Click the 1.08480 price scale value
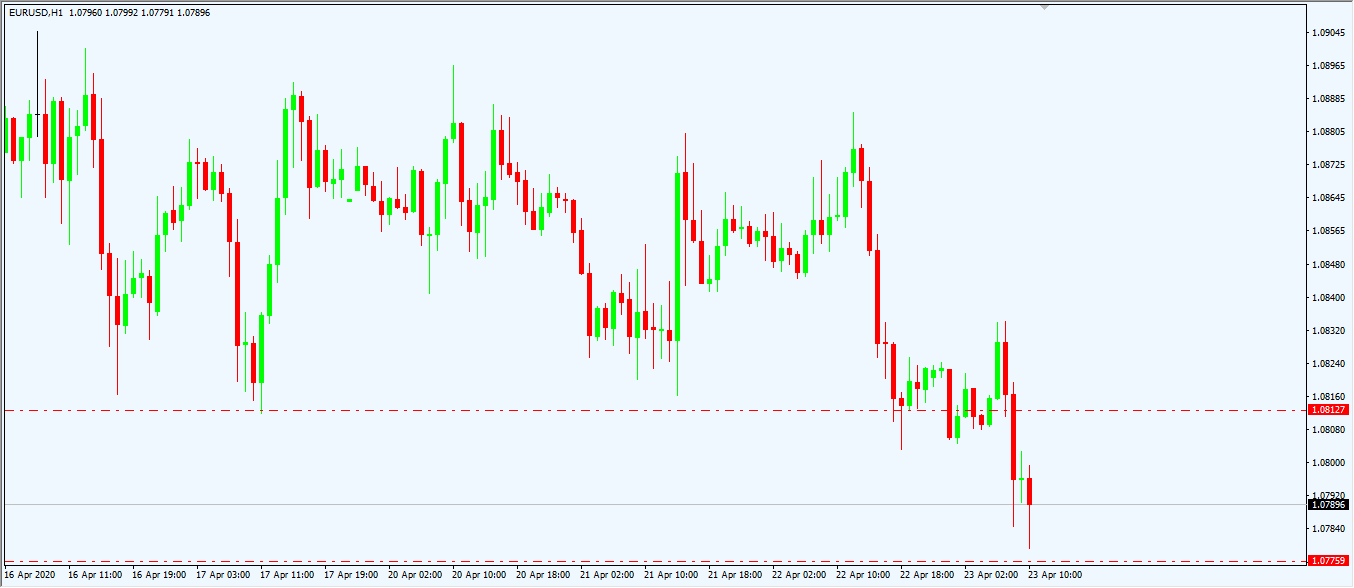 (1328, 265)
